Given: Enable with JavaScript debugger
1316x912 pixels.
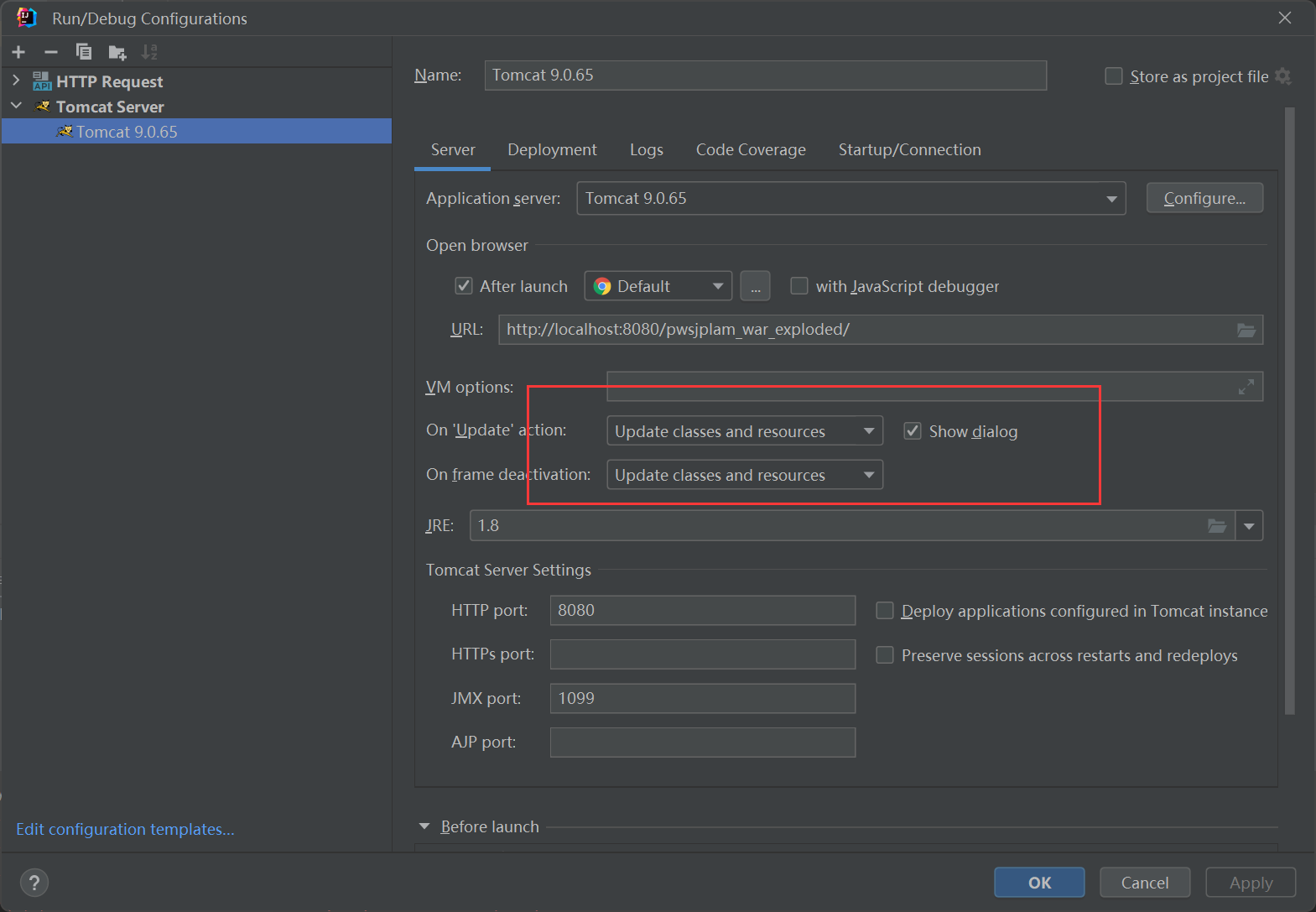Looking at the screenshot, I should pos(799,286).
